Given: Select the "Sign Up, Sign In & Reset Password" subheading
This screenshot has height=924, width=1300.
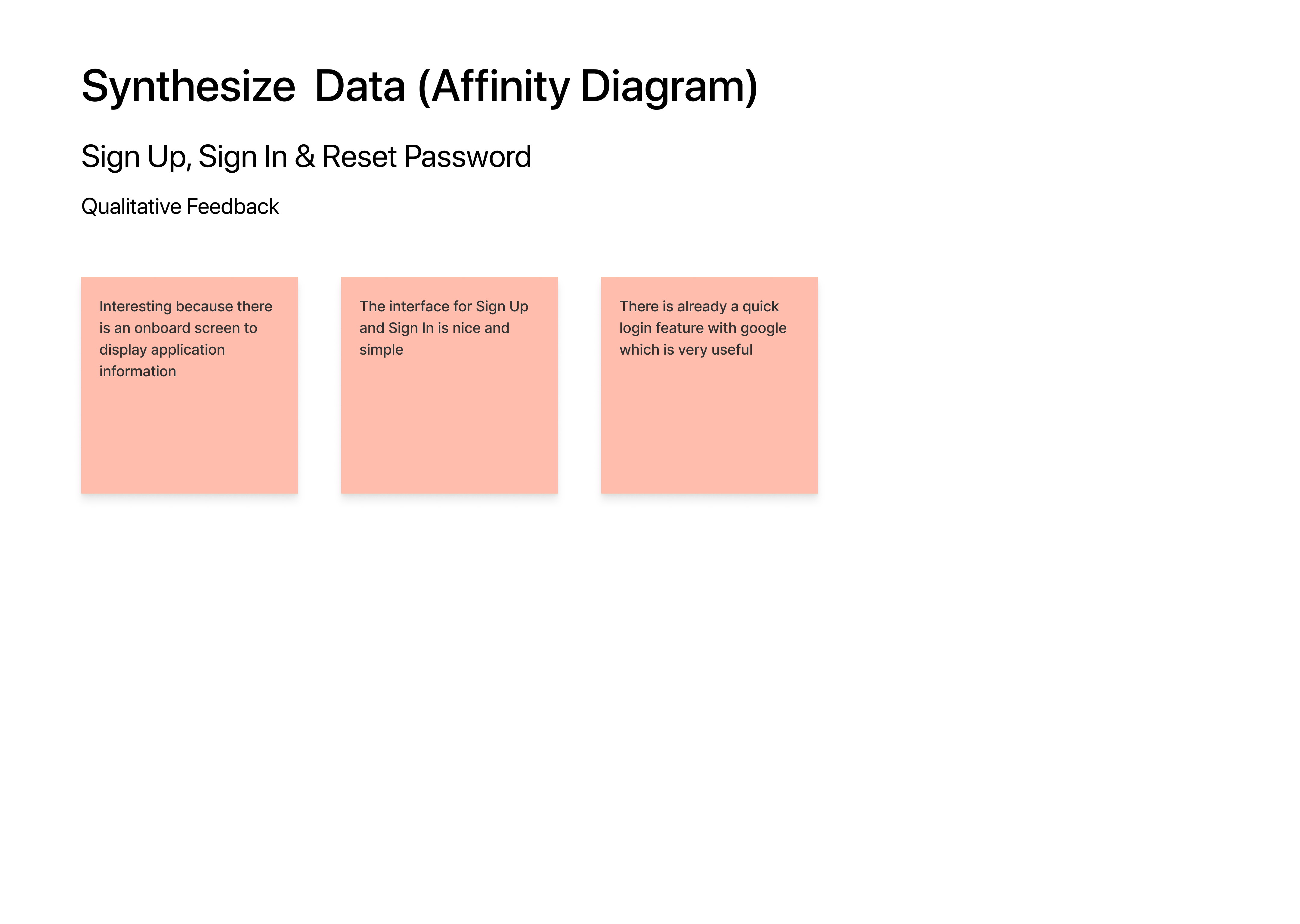Looking at the screenshot, I should [306, 156].
